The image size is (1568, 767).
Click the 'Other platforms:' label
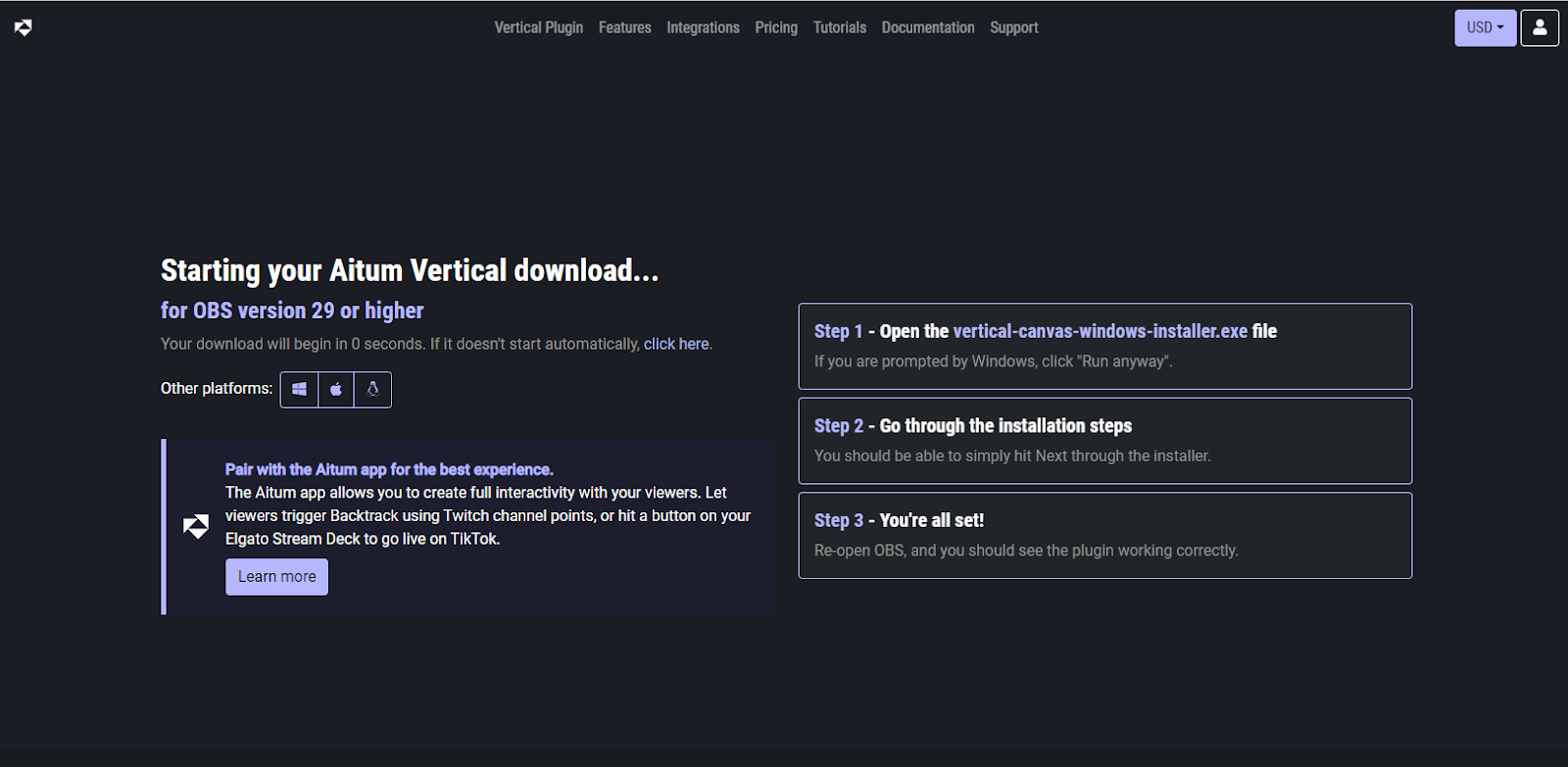217,389
